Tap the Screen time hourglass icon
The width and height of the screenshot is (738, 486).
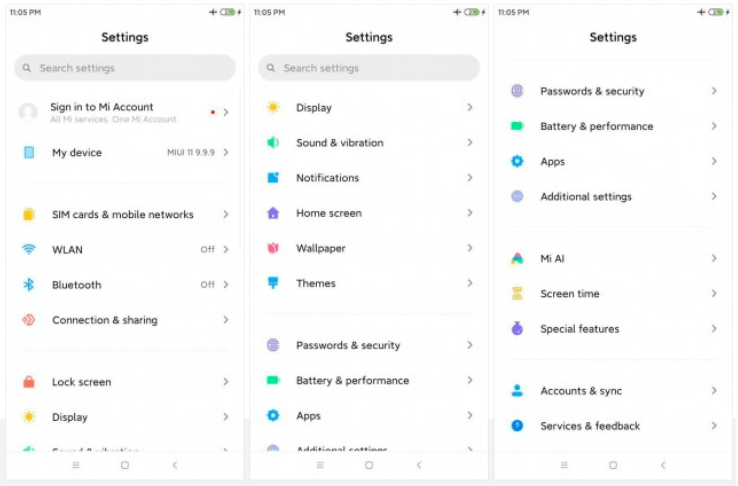click(517, 294)
